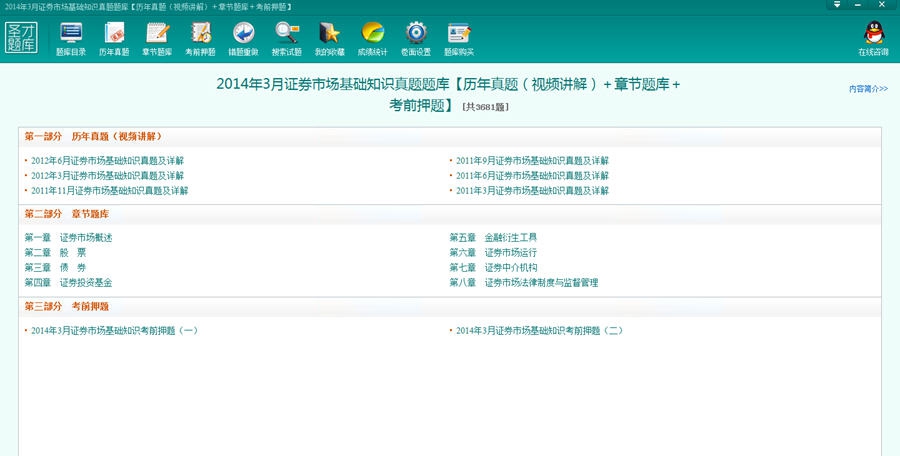Click 第三部分 考前押题 section header
The height and width of the screenshot is (456, 900).
(x=67, y=306)
